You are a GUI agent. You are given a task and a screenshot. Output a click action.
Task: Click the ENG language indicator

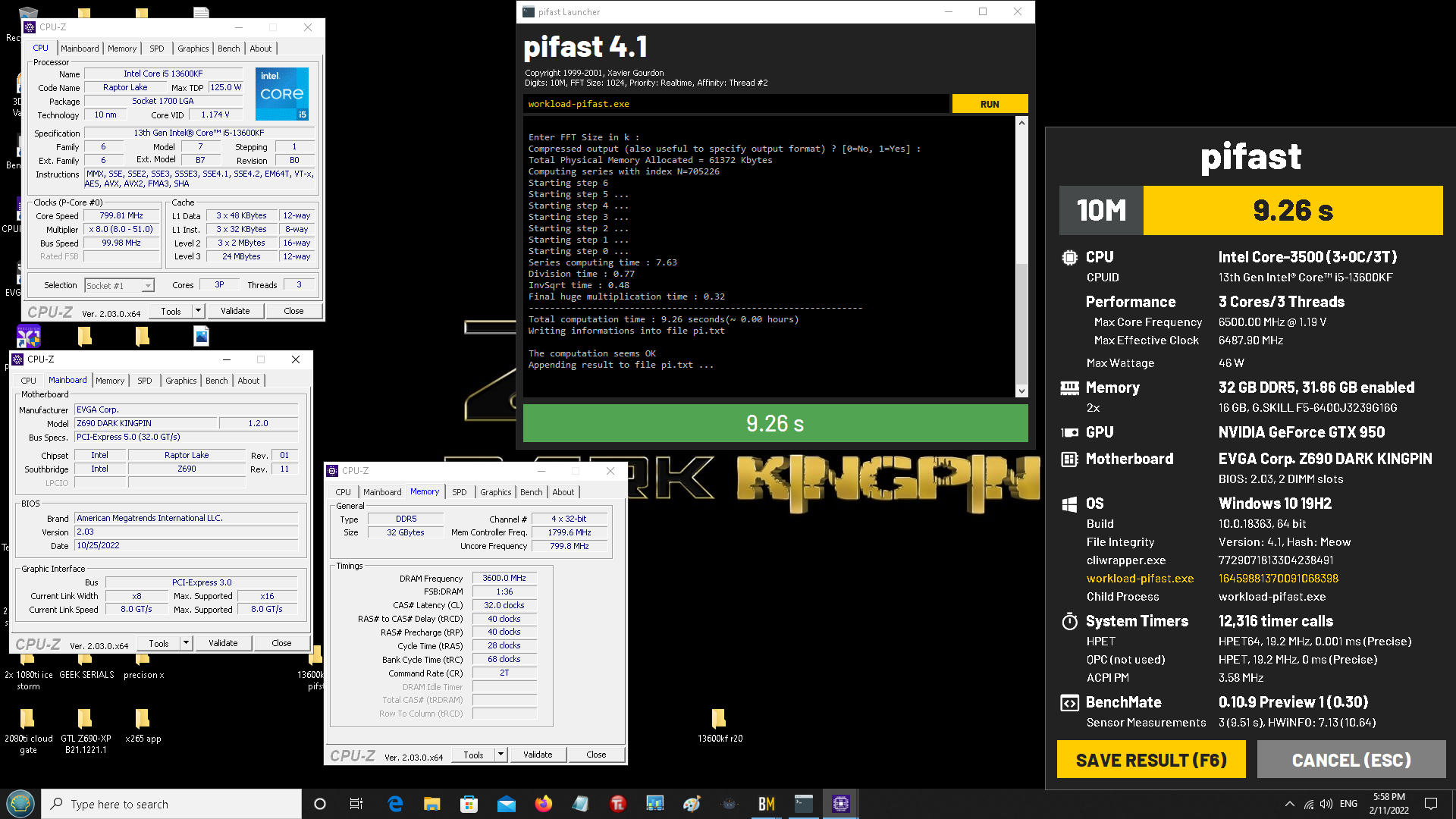click(1348, 804)
